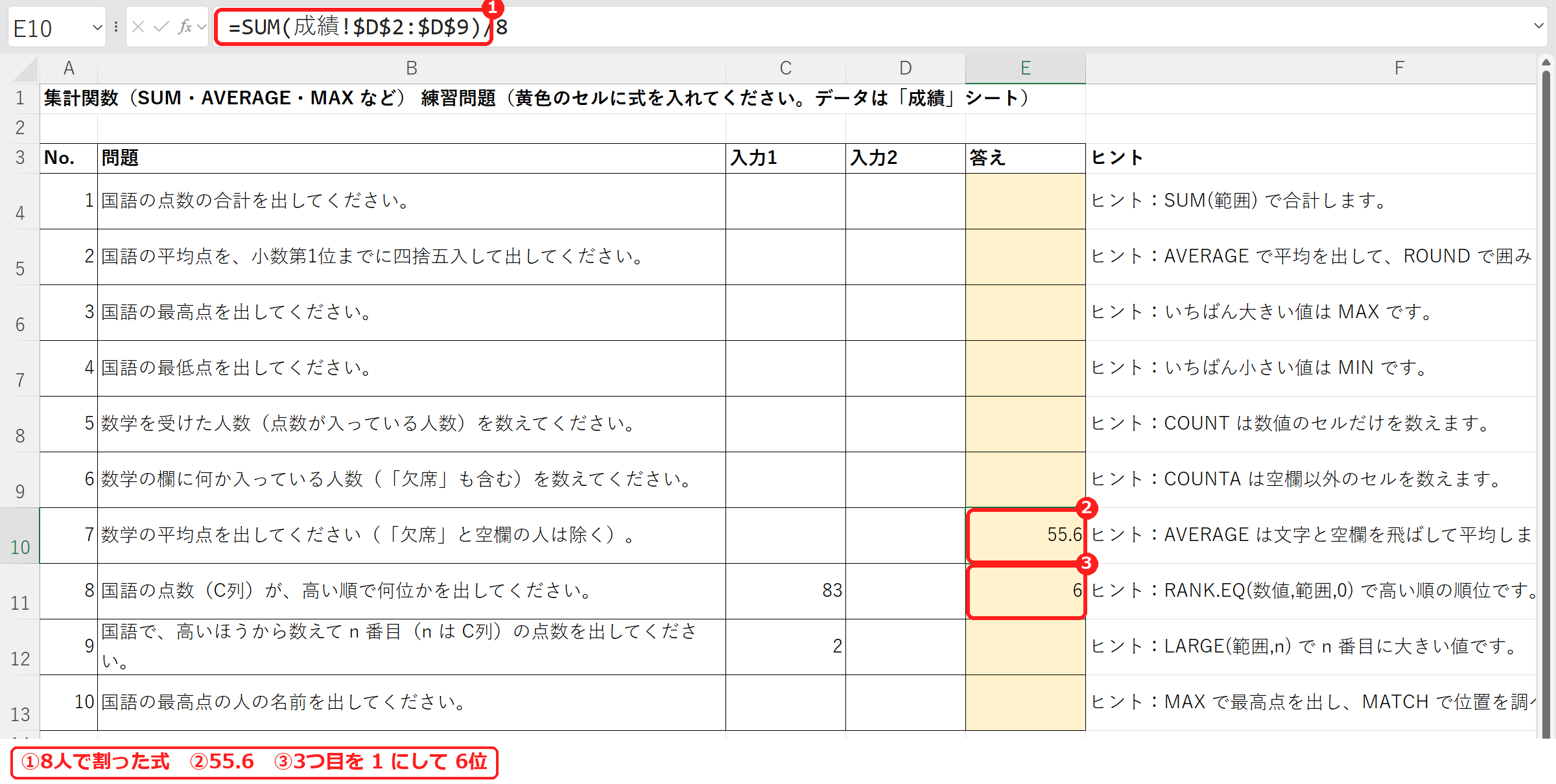The height and width of the screenshot is (784, 1556).
Task: Click question 7 about 数学の平均点
Action: tap(412, 535)
